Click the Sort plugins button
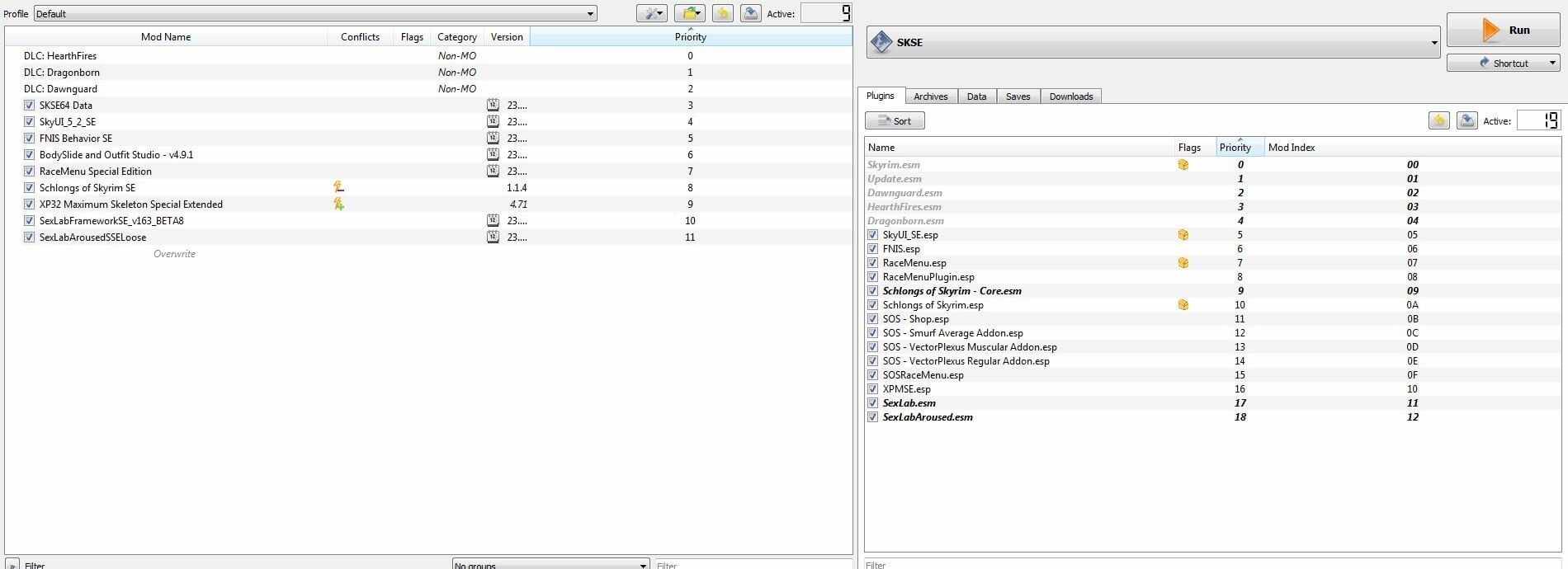This screenshot has width=1568, height=569. [x=895, y=120]
